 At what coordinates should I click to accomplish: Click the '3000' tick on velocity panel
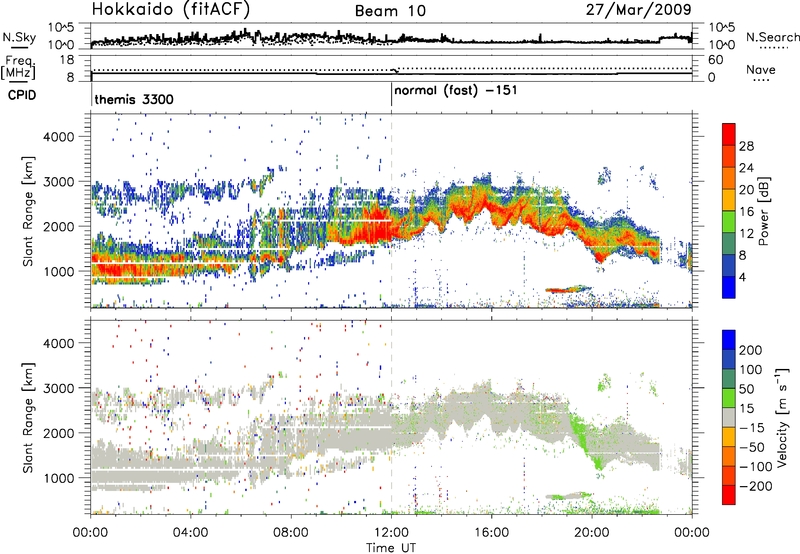click(59, 388)
